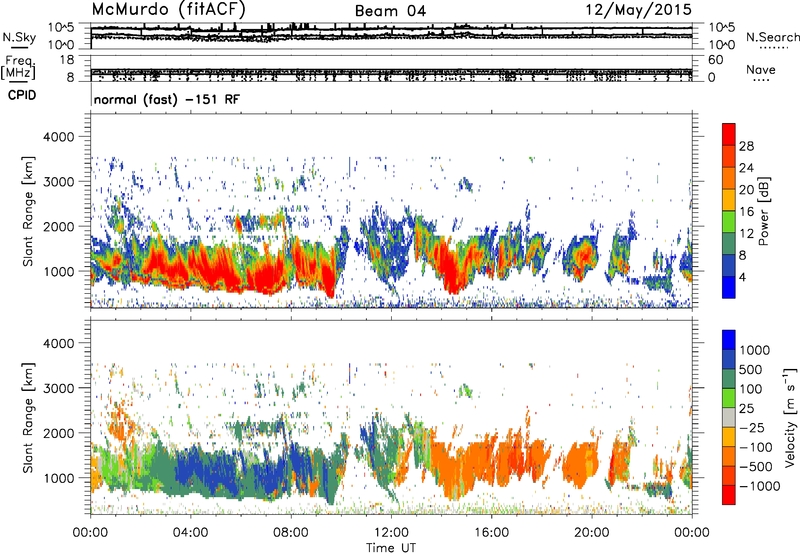This screenshot has width=800, height=554.
Task: Pick the Power colorbar segment between 24 and 28
Action: 729,156
